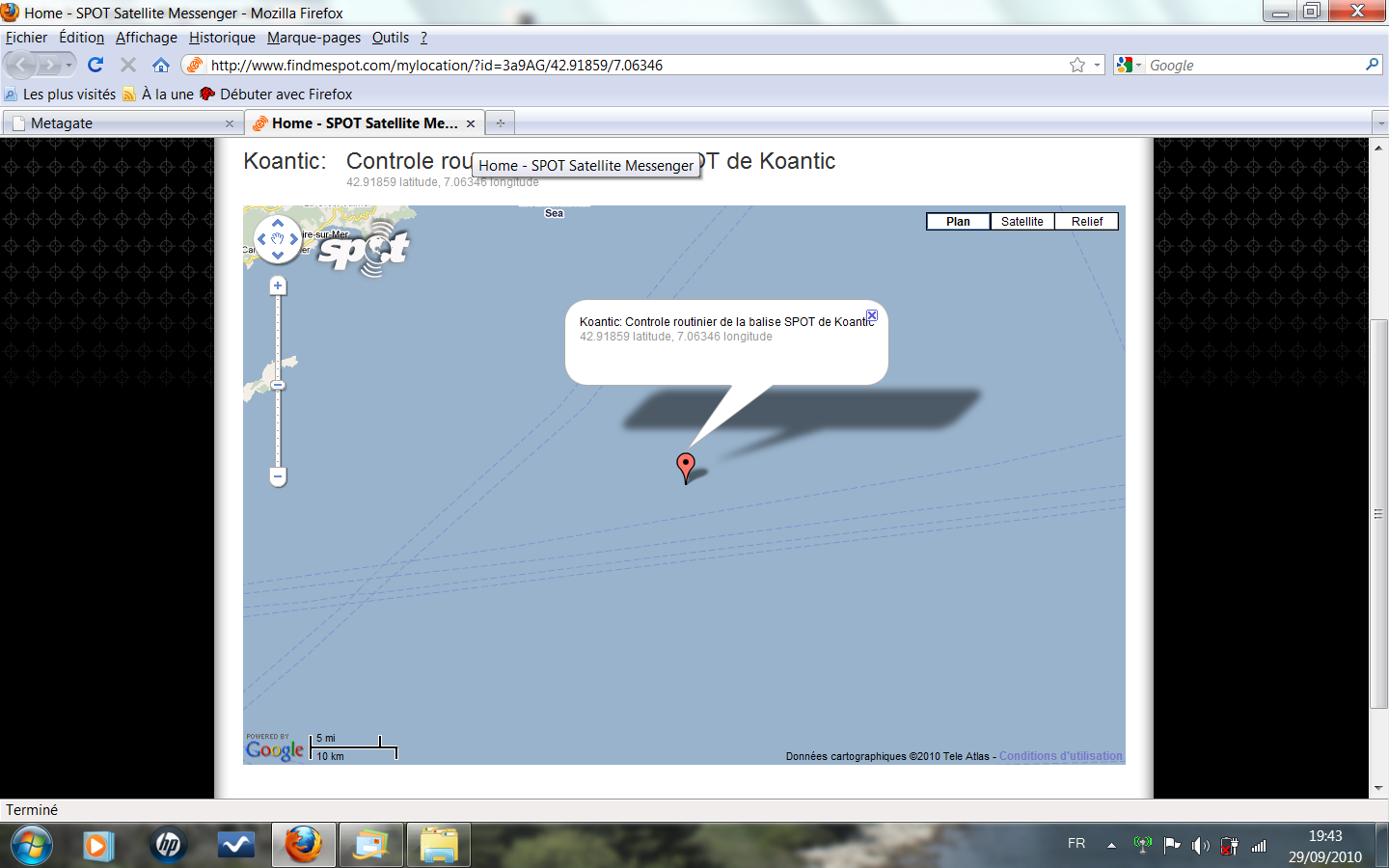Open a new tab with plus button
The width and height of the screenshot is (1389, 868).
click(500, 123)
